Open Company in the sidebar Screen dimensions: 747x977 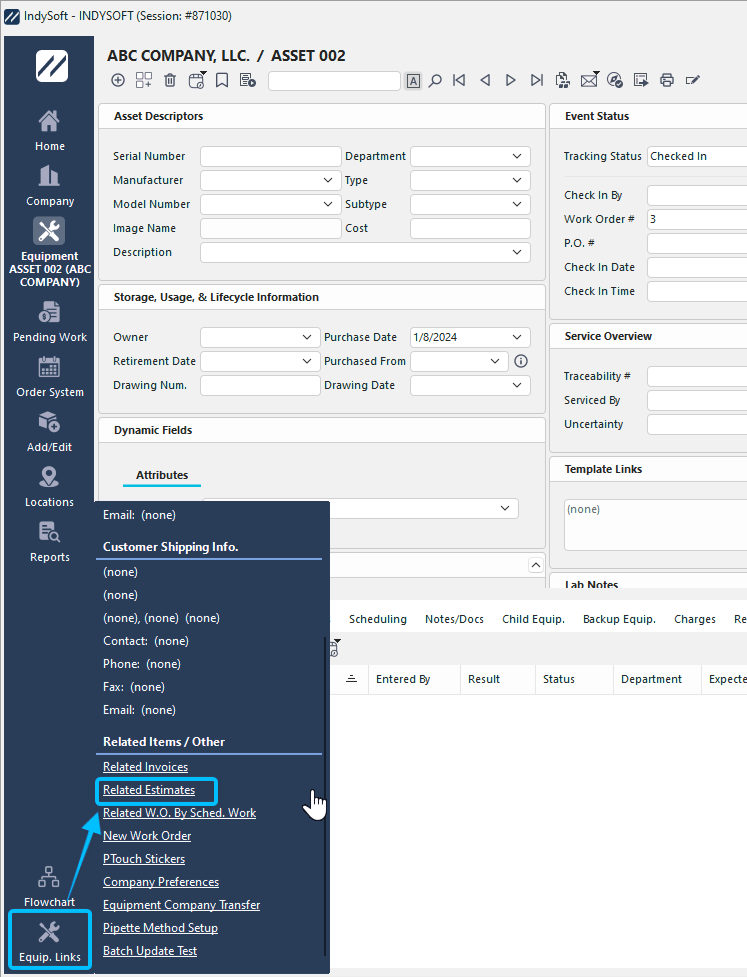click(x=49, y=185)
